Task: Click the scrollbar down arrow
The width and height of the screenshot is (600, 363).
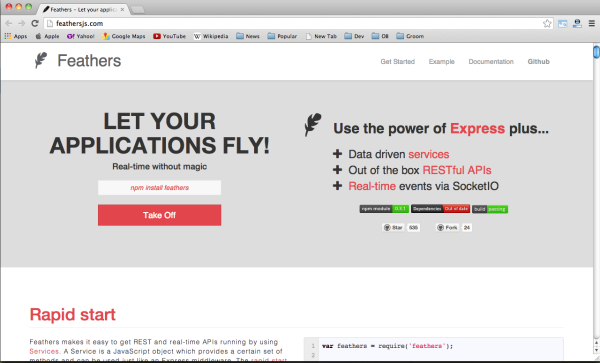Action: pos(596,350)
